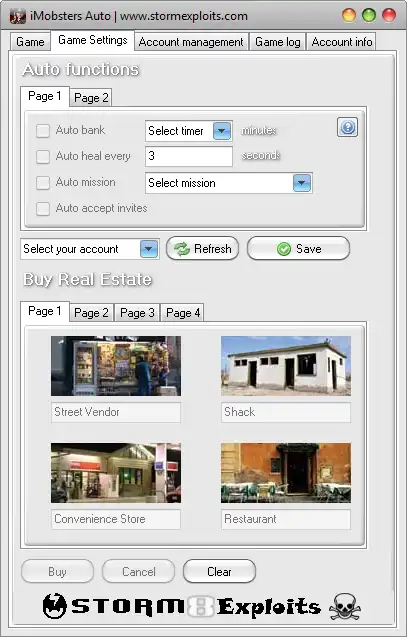Switch to the Game tab
The image size is (407, 637).
click(x=30, y=42)
